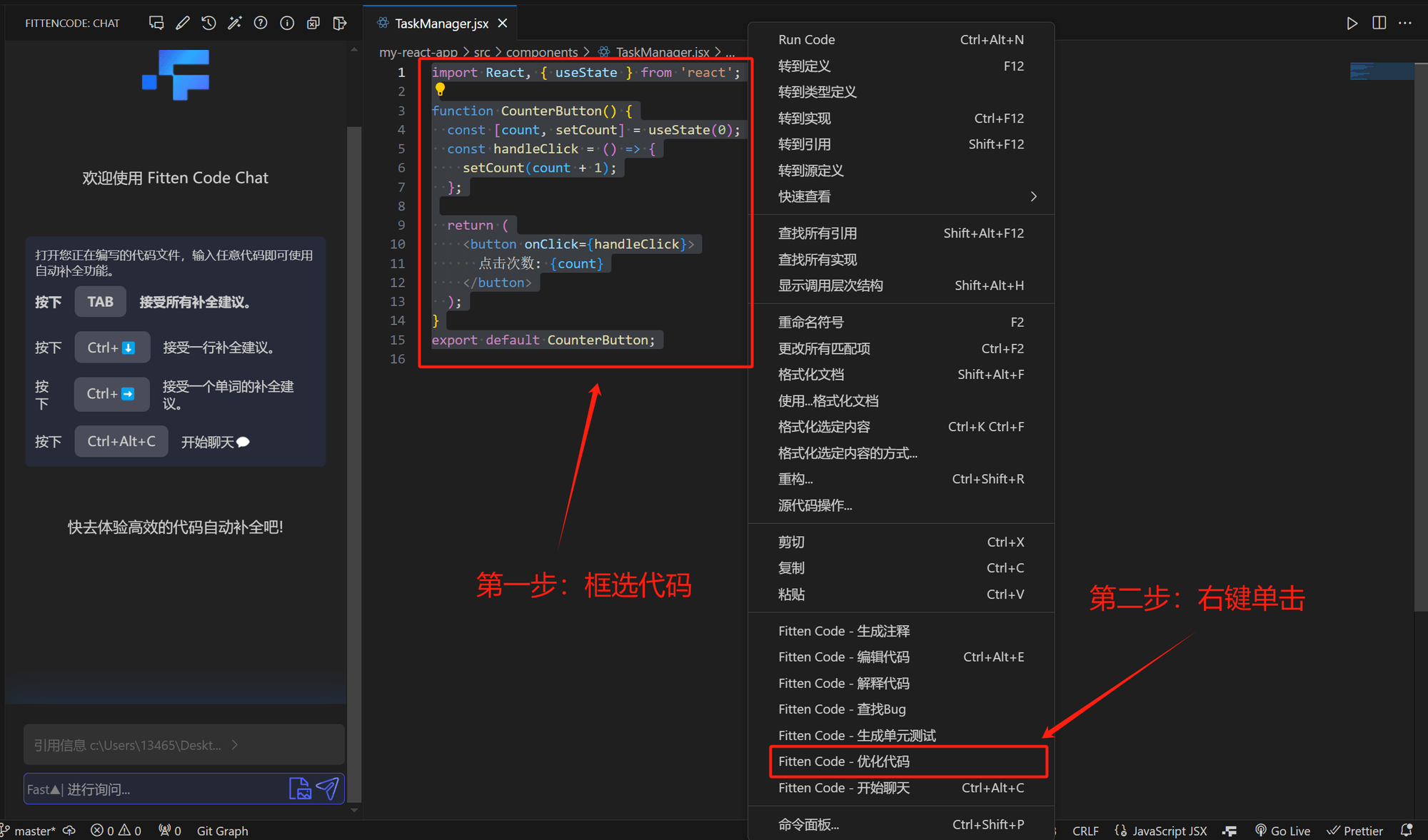The width and height of the screenshot is (1428, 840).
Task: Split the editor with the split icon
Action: click(x=1379, y=23)
